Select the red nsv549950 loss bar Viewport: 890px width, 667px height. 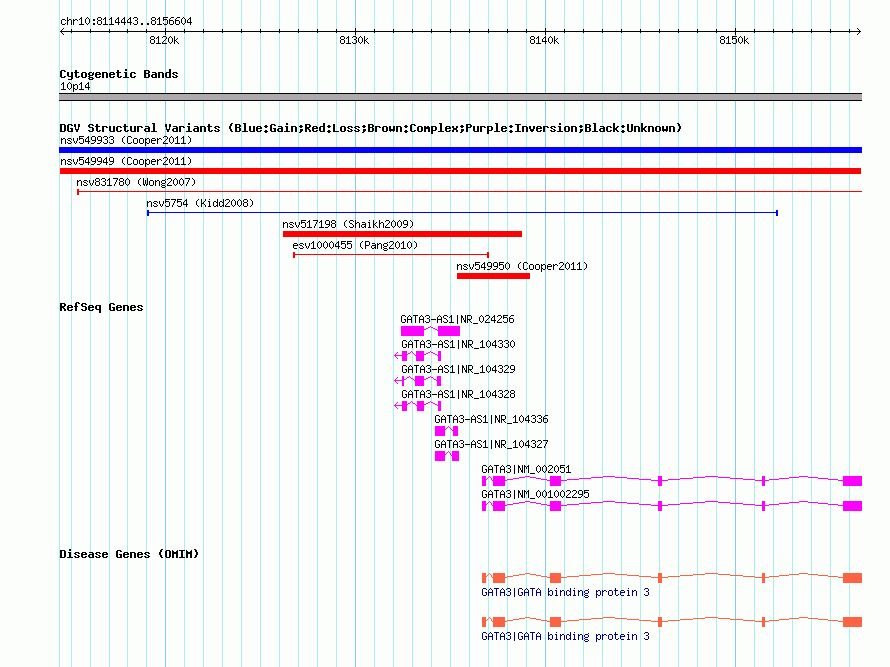click(493, 276)
